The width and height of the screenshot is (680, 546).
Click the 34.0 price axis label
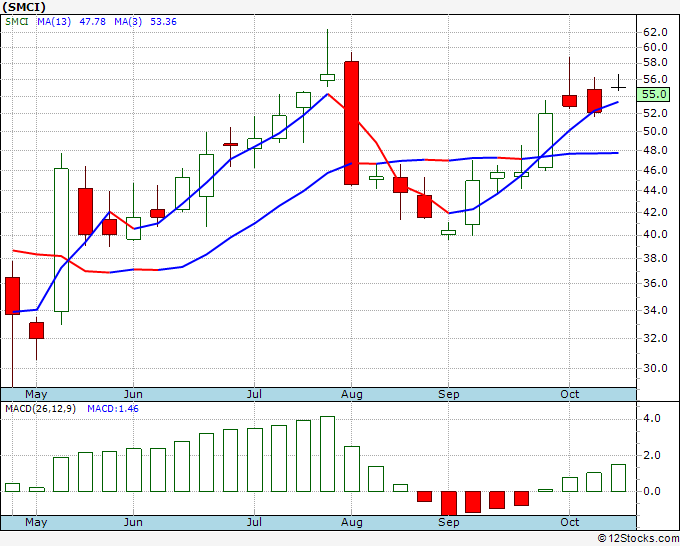(x=655, y=311)
